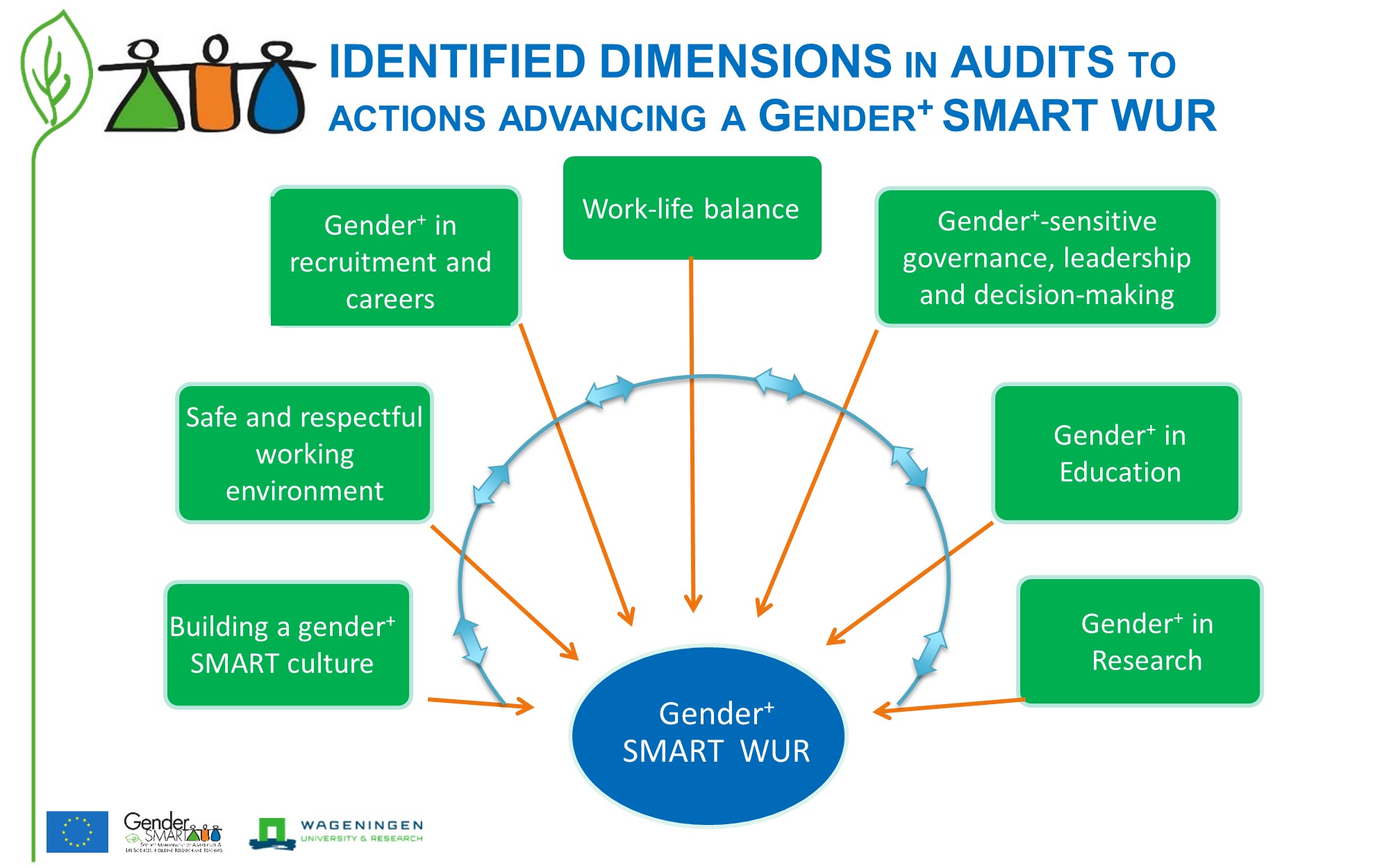
Task: Click the blue Gender+ SMART WUR ellipse
Action: [x=708, y=735]
